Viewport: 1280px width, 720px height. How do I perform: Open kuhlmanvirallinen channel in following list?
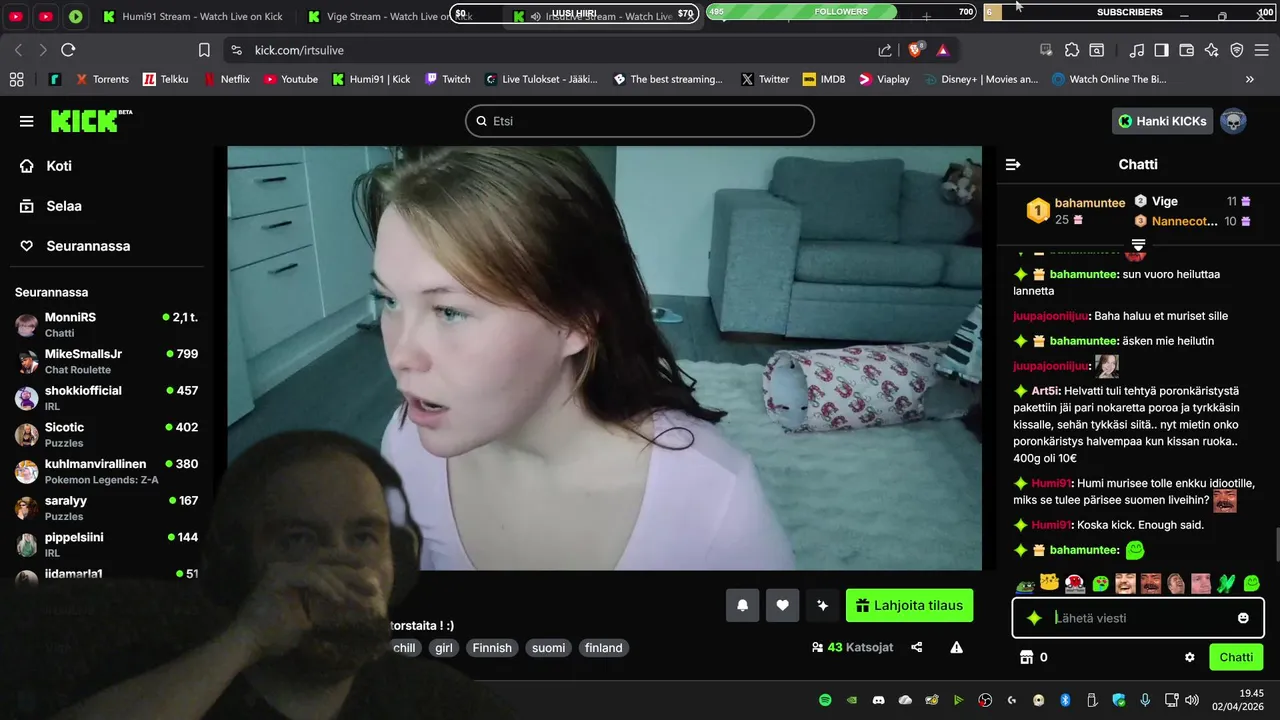[x=106, y=471]
